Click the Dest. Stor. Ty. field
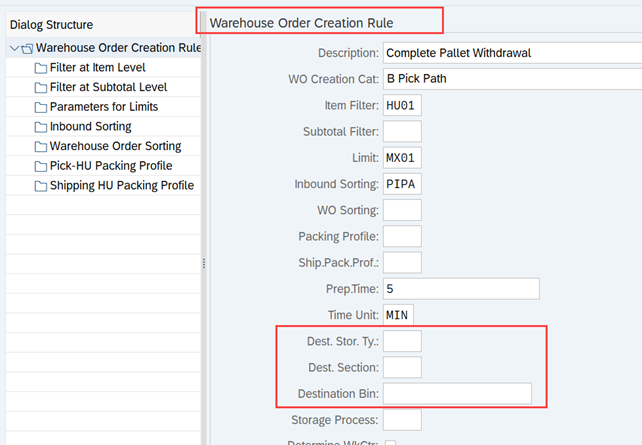The width and height of the screenshot is (642, 445). 402,341
